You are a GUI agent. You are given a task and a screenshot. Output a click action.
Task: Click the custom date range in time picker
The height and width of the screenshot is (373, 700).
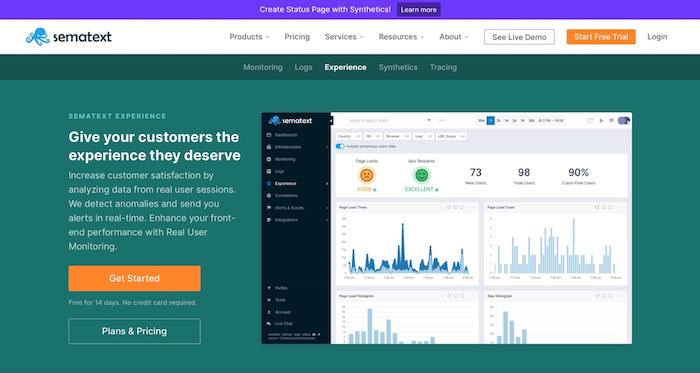coord(551,120)
